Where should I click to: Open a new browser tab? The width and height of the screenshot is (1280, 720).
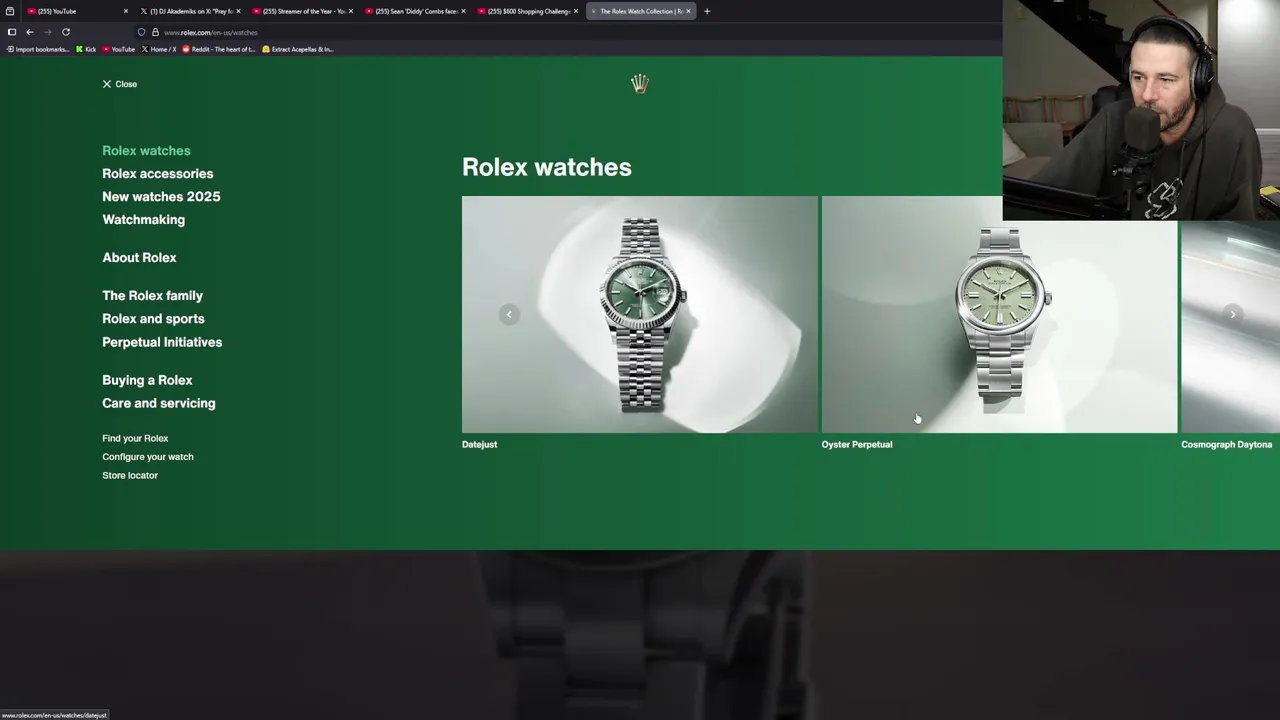[707, 11]
